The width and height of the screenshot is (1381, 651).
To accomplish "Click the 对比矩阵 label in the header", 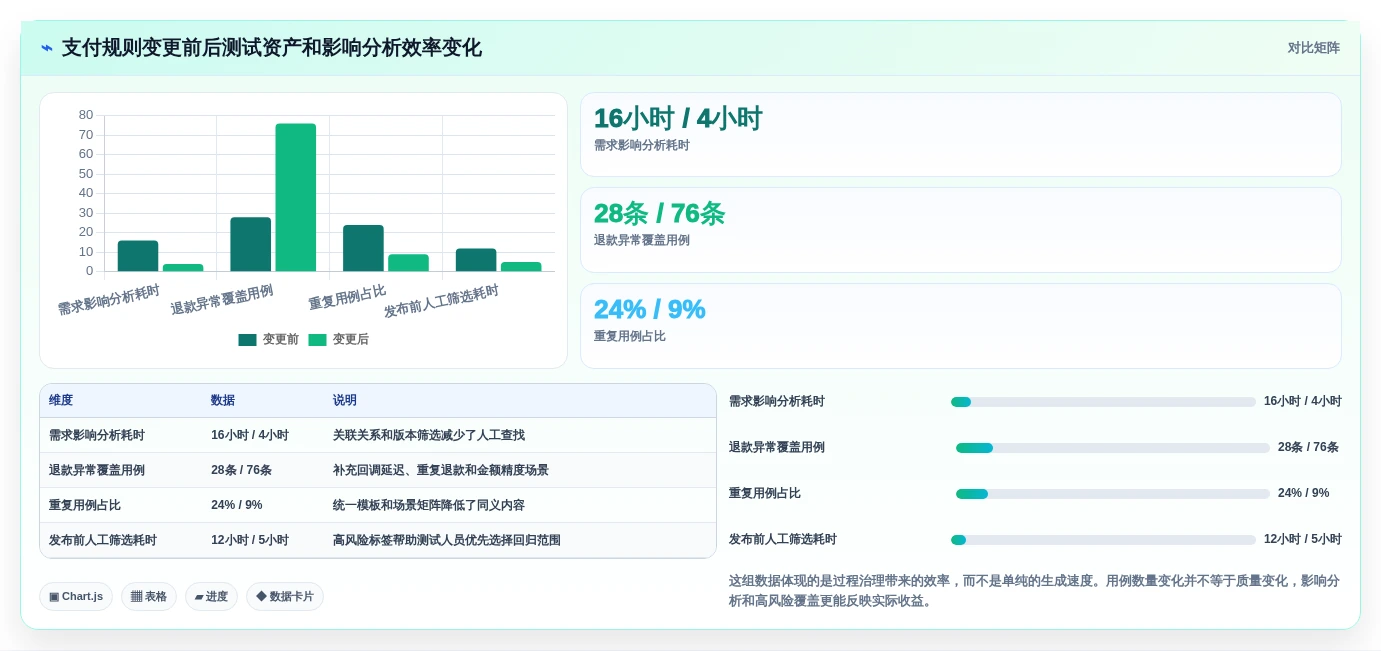I will coord(1313,48).
